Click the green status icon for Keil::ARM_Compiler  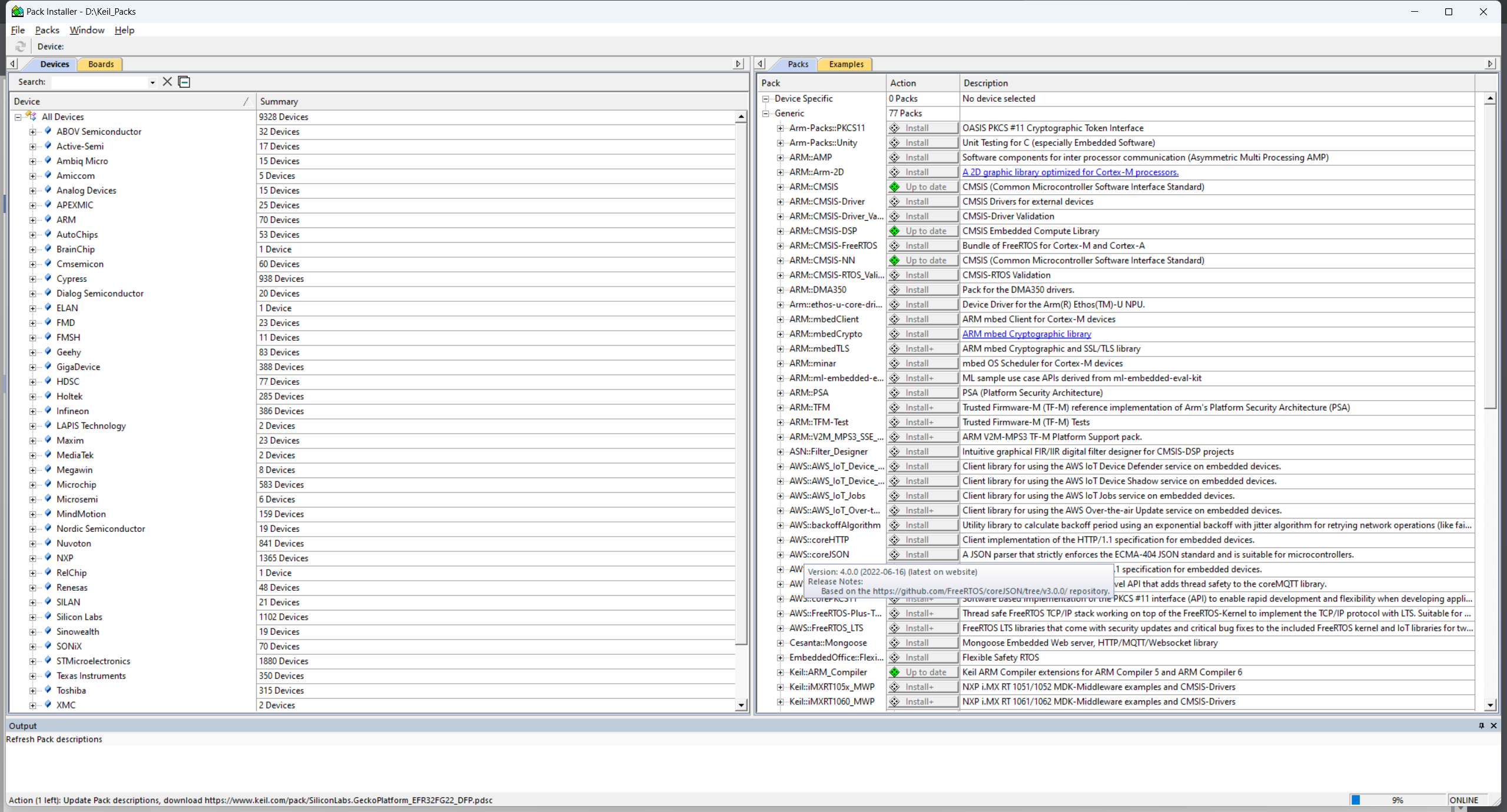(895, 673)
